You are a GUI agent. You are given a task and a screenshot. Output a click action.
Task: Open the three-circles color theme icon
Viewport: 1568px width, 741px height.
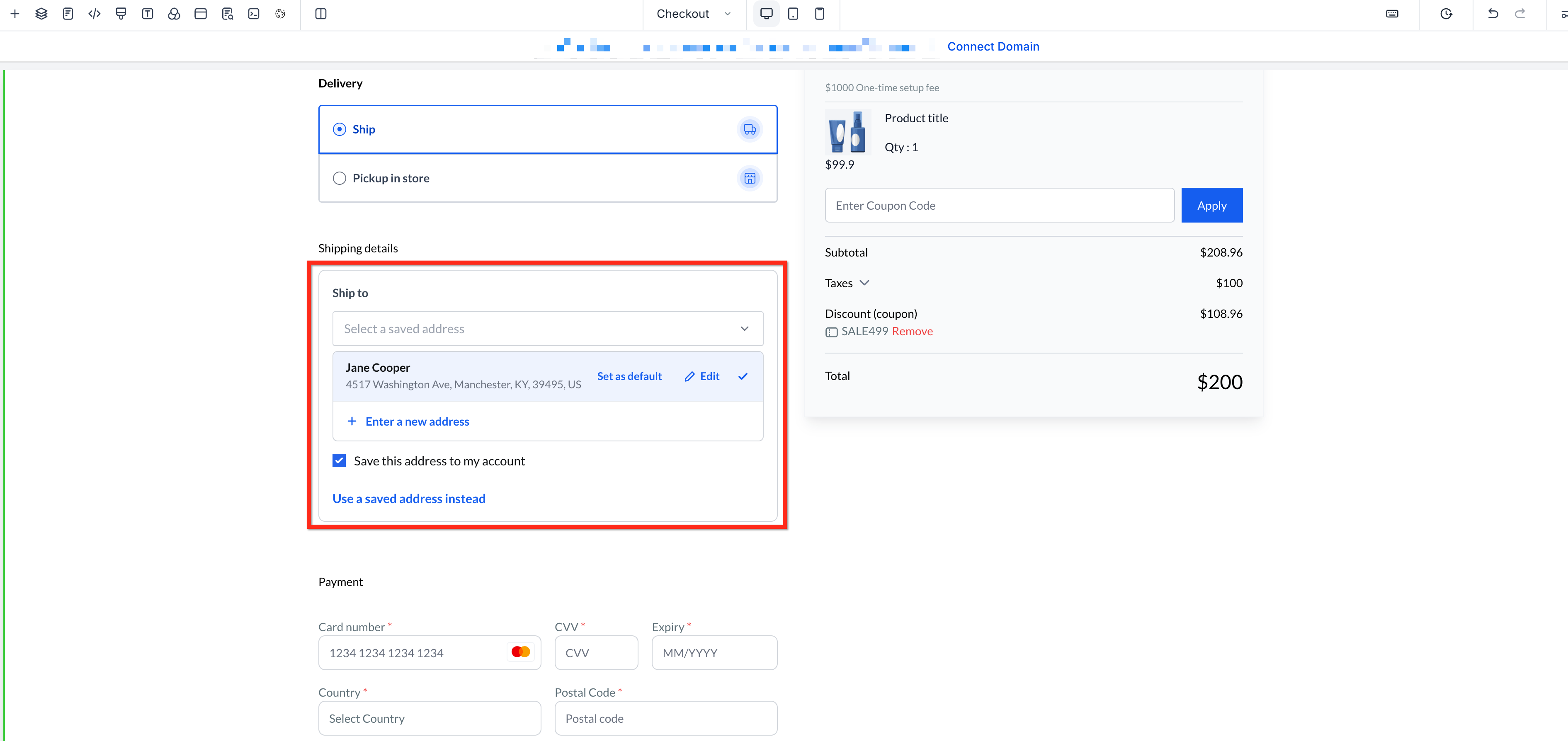pos(174,13)
